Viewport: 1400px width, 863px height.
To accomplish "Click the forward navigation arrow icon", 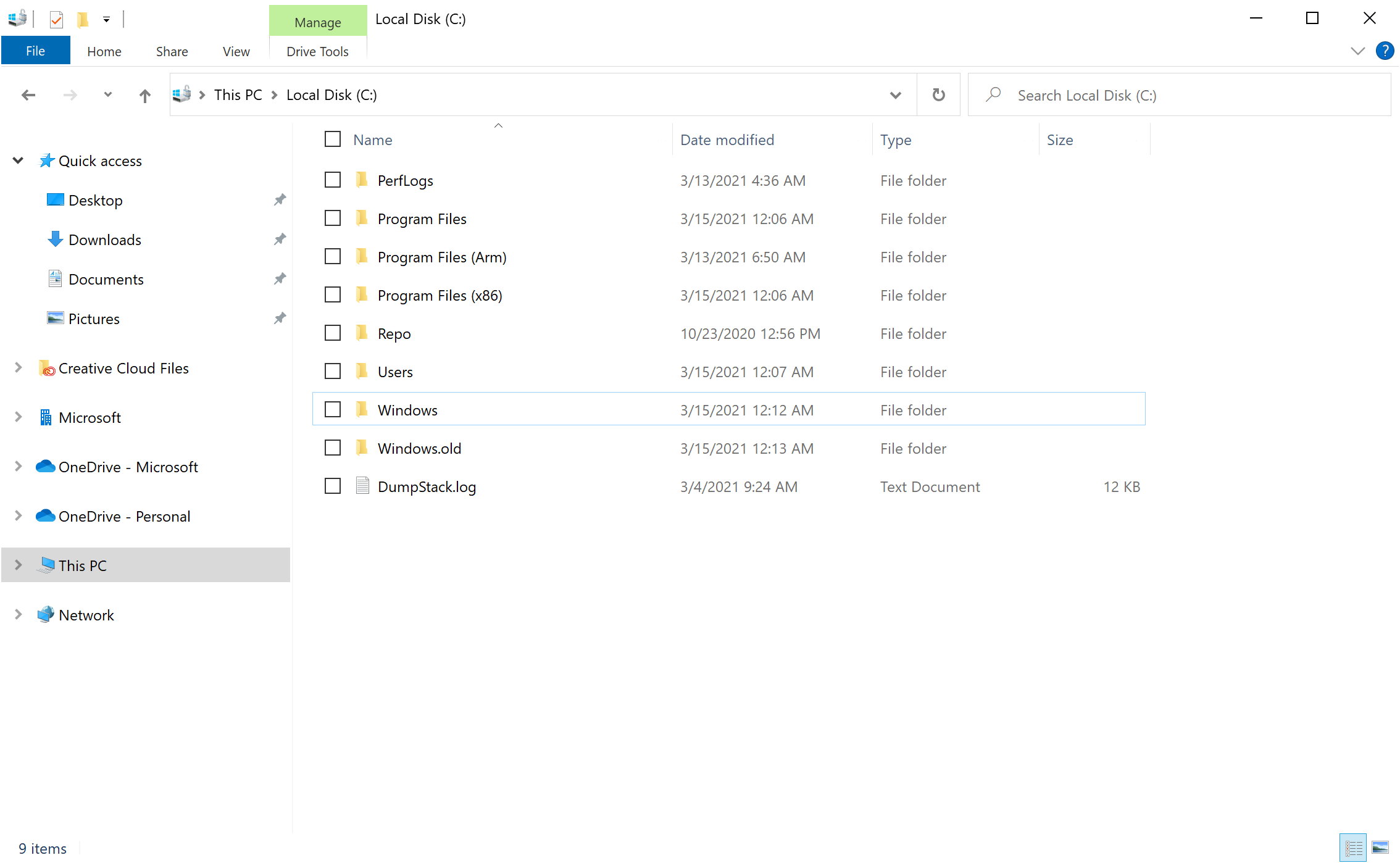I will (68, 95).
